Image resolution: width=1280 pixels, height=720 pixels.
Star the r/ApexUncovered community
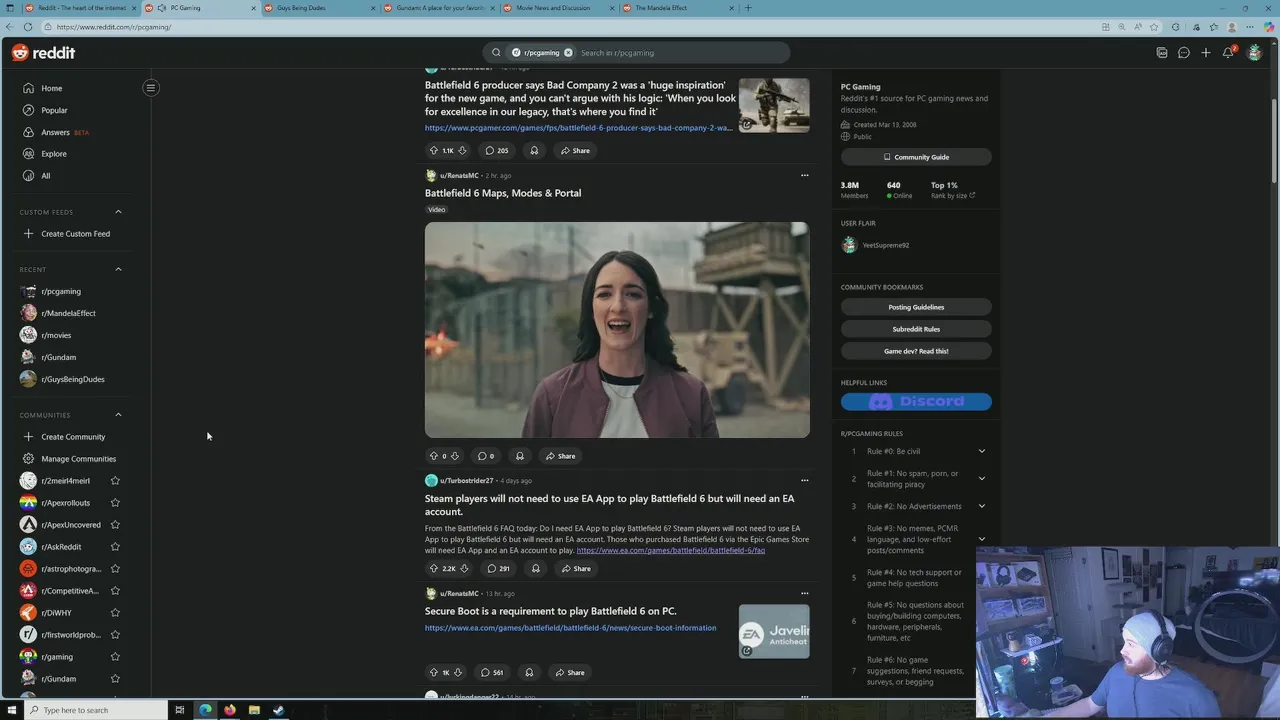(x=115, y=525)
